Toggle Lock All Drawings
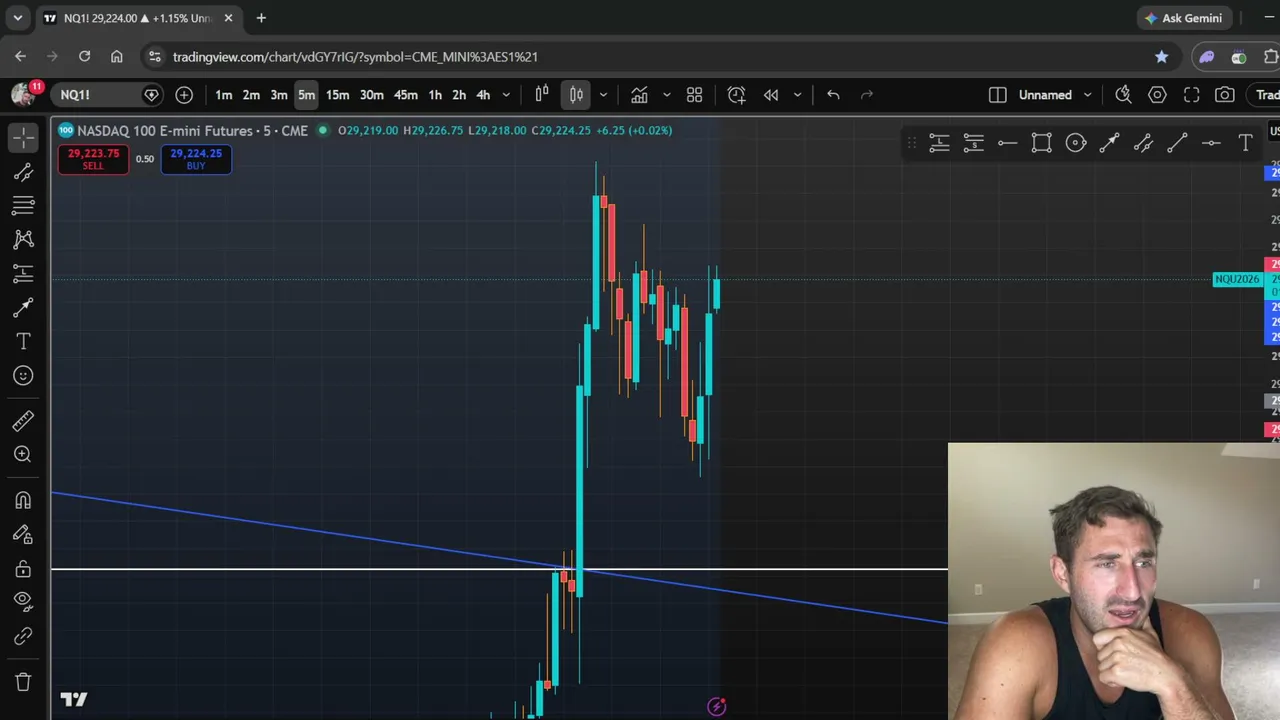The width and height of the screenshot is (1280, 720). click(x=23, y=568)
